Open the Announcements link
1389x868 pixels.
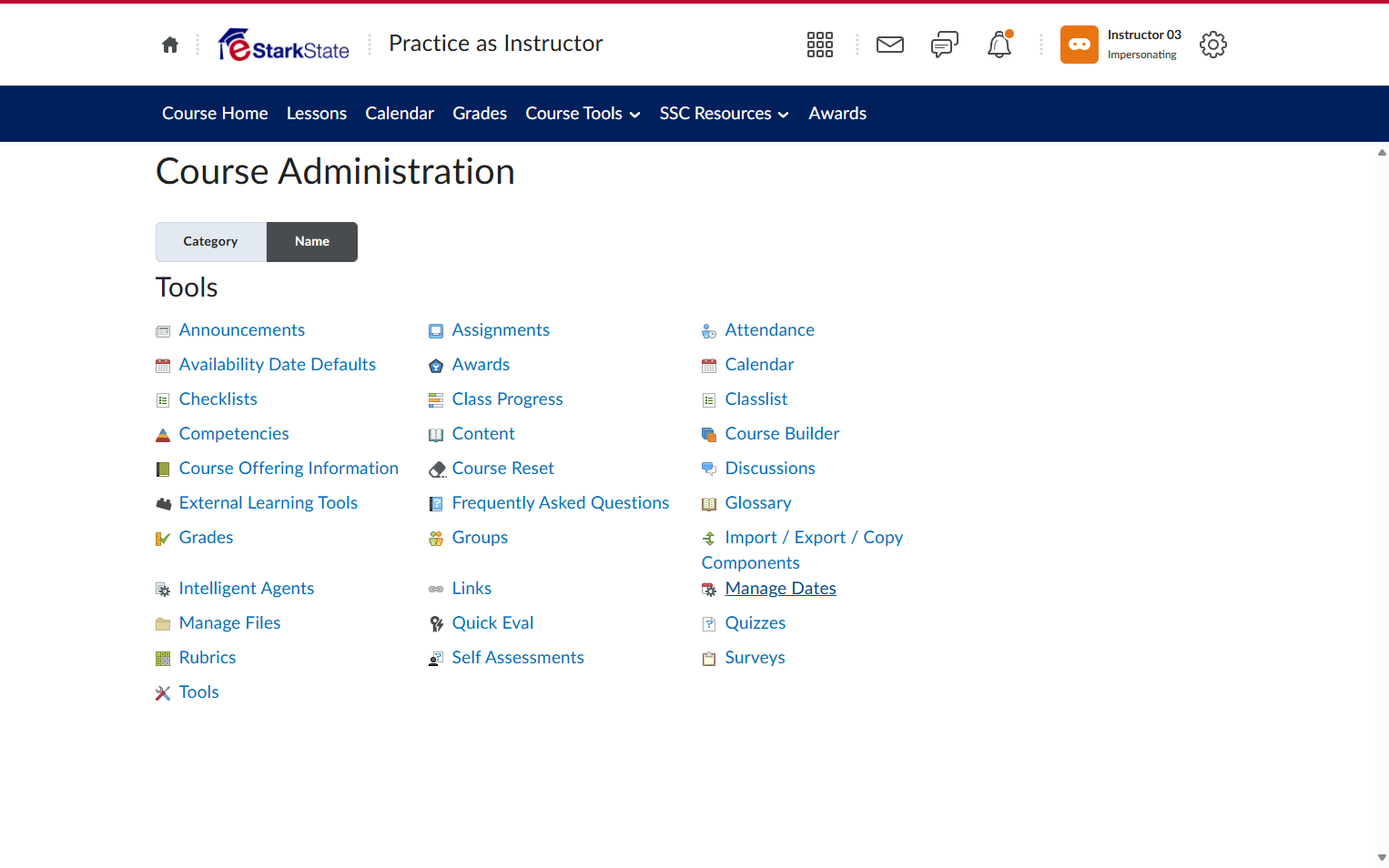point(242,330)
